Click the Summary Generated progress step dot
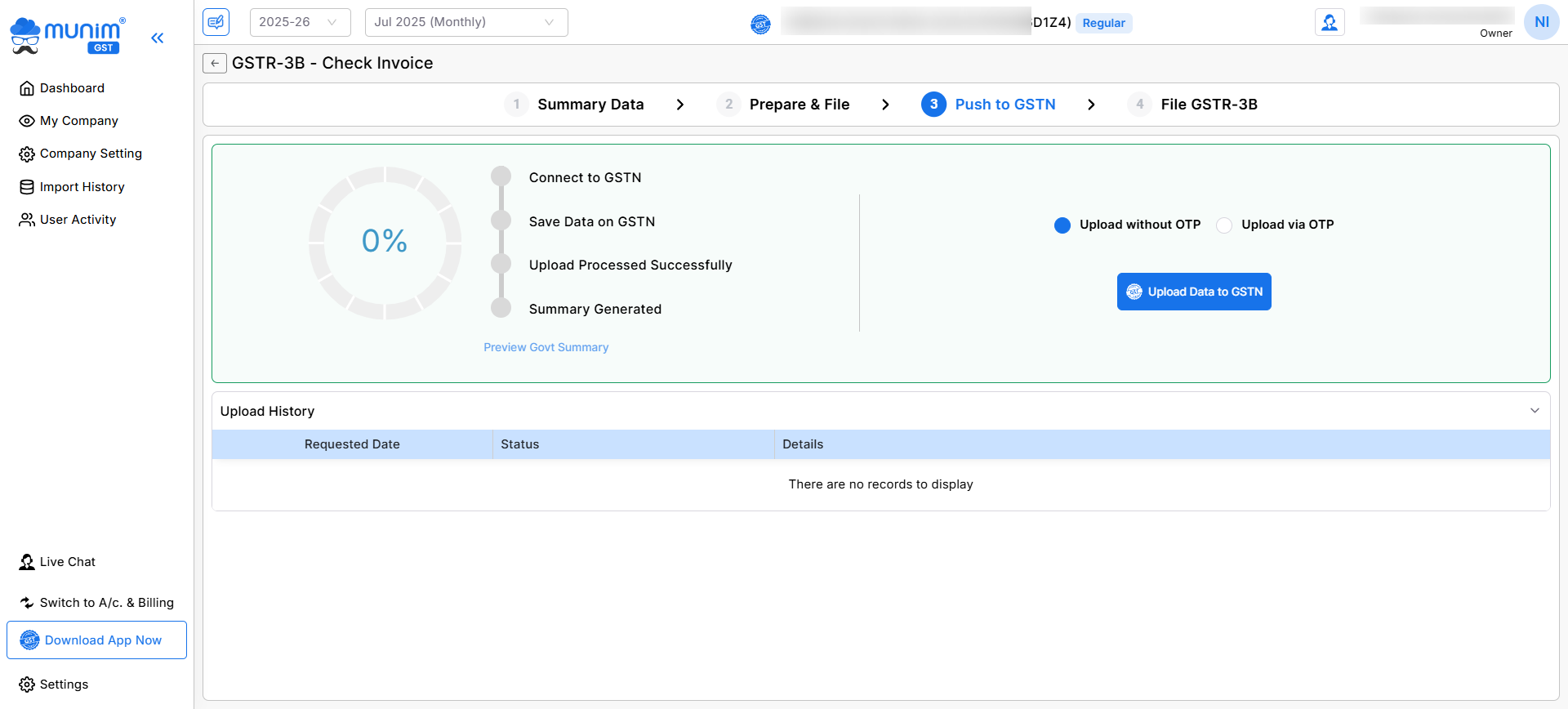Viewport: 1568px width, 709px height. pos(501,308)
